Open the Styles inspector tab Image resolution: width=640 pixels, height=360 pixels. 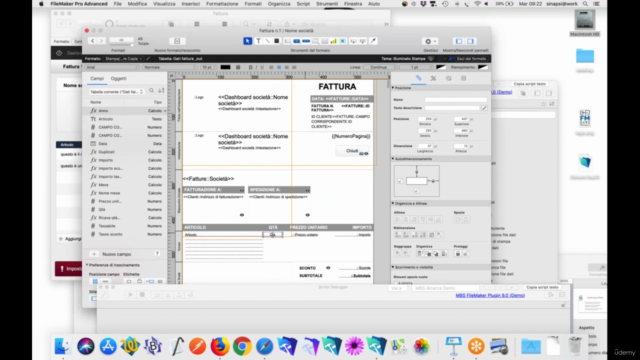click(x=433, y=78)
